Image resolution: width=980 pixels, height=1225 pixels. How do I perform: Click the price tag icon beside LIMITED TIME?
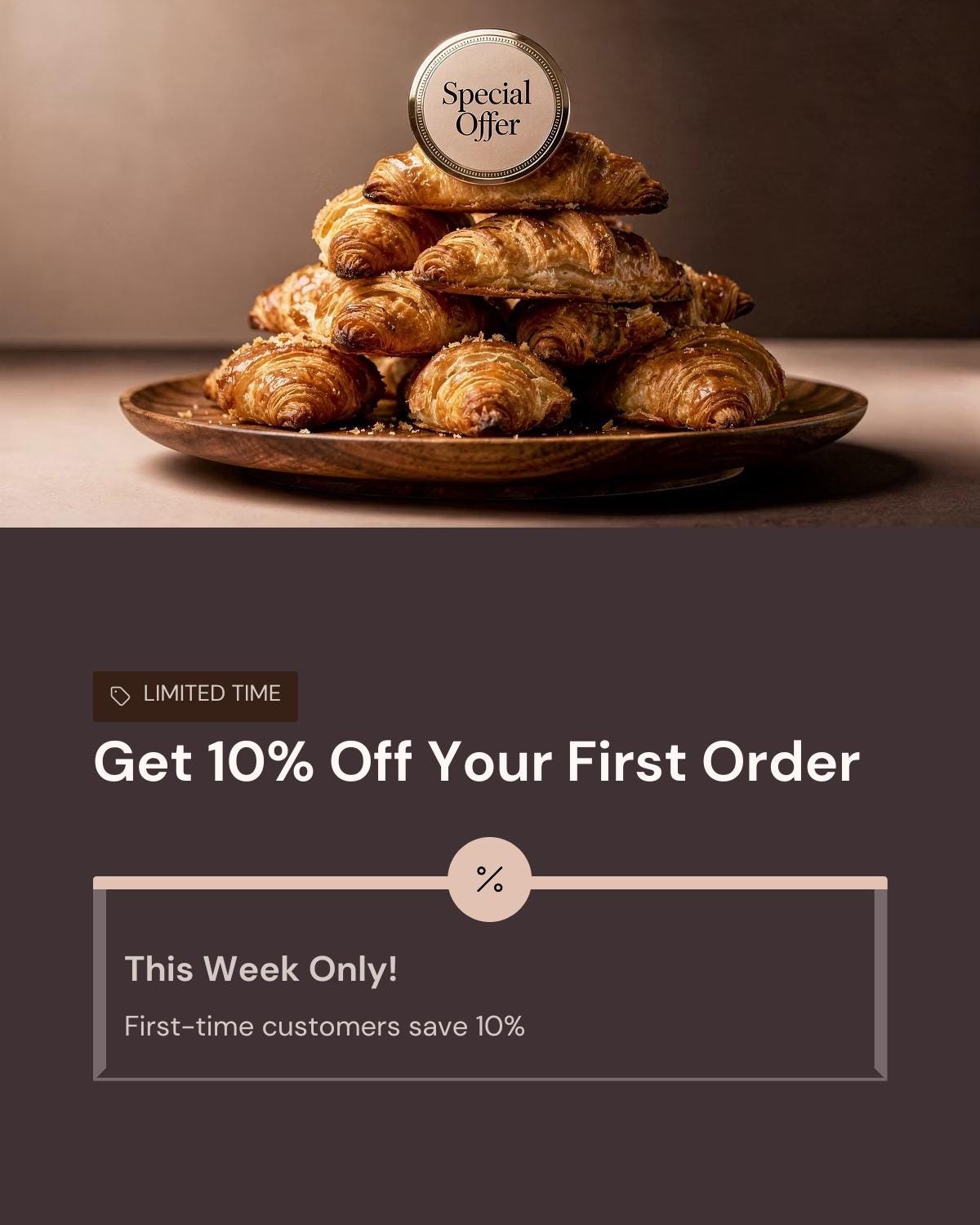pyautogui.click(x=120, y=696)
